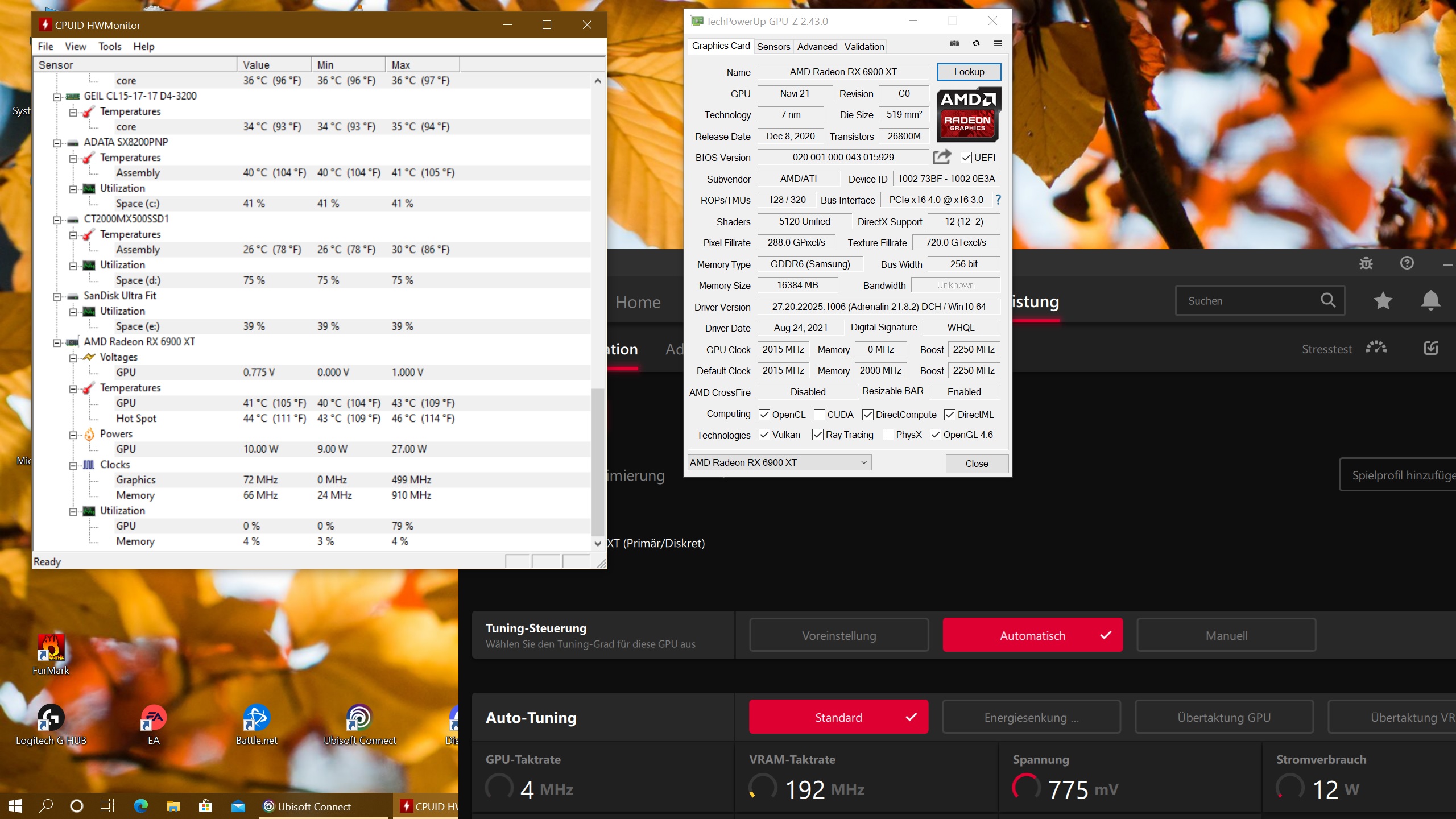This screenshot has width=1456, height=819.
Task: Toggle the Ray Tracing checkbox
Action: coord(818,435)
